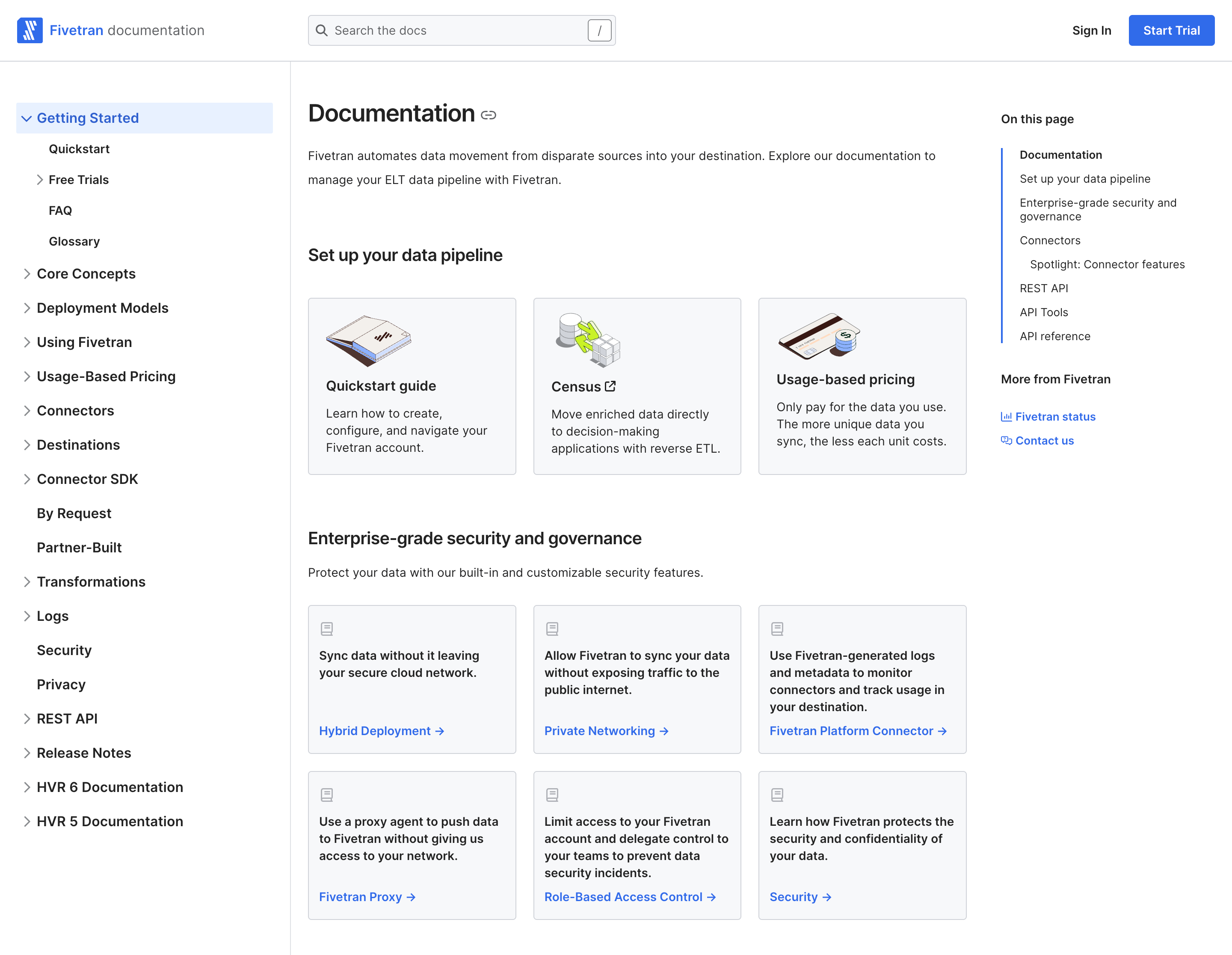Open FAQ in the sidebar
Screen dimensions: 1232x955
60,211
